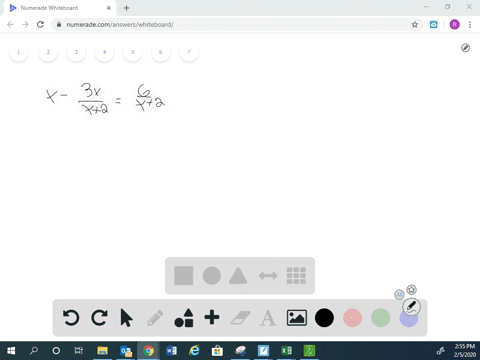Open Cortana from the taskbar

click(x=56, y=351)
